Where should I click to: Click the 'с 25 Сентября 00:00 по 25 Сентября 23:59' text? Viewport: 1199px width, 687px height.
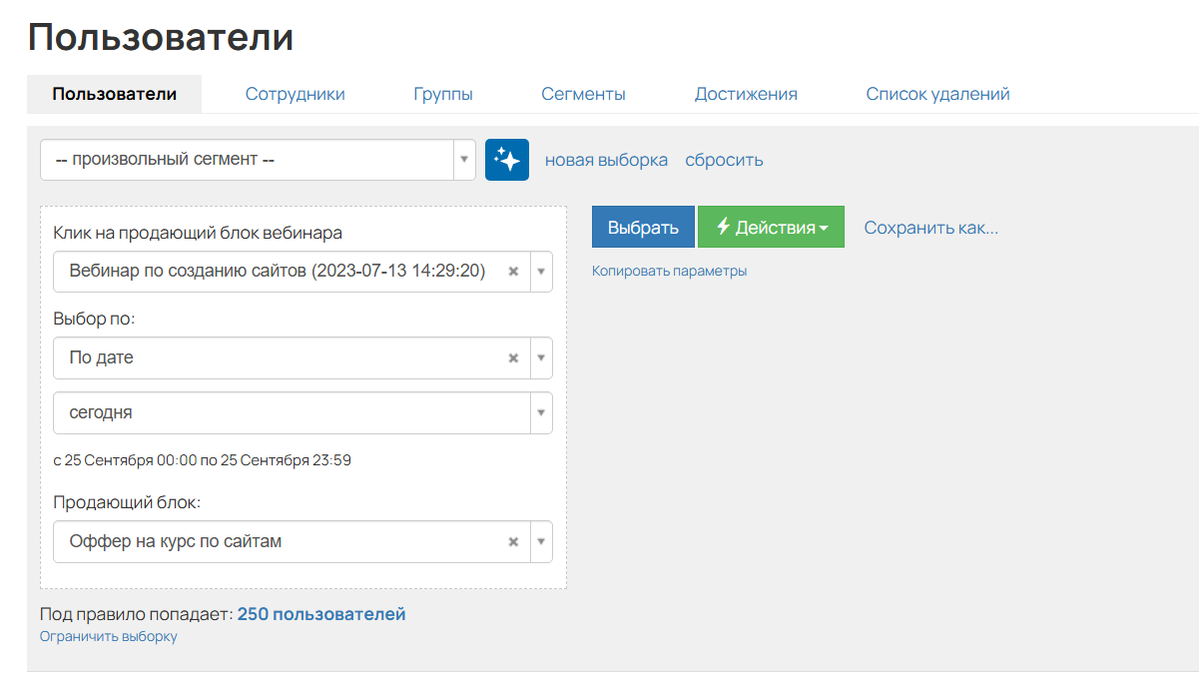click(x=202, y=461)
